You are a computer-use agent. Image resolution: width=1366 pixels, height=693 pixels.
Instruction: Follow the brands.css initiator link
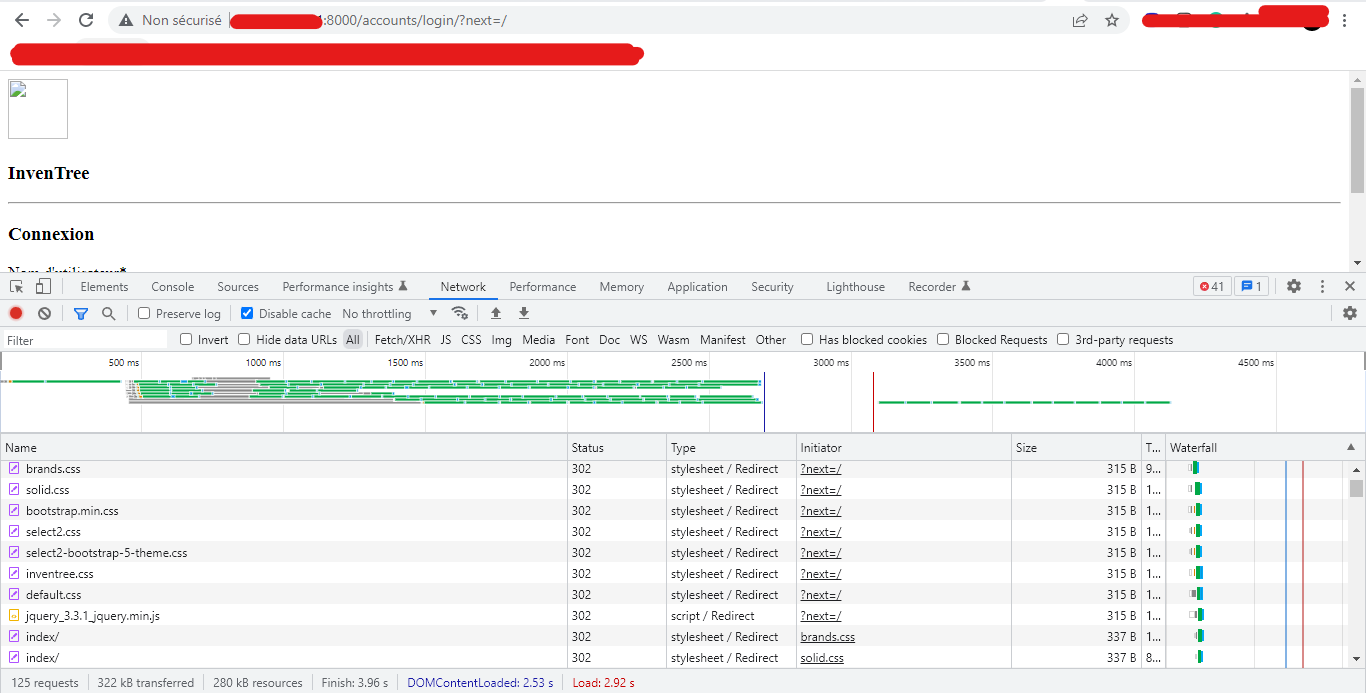point(827,636)
